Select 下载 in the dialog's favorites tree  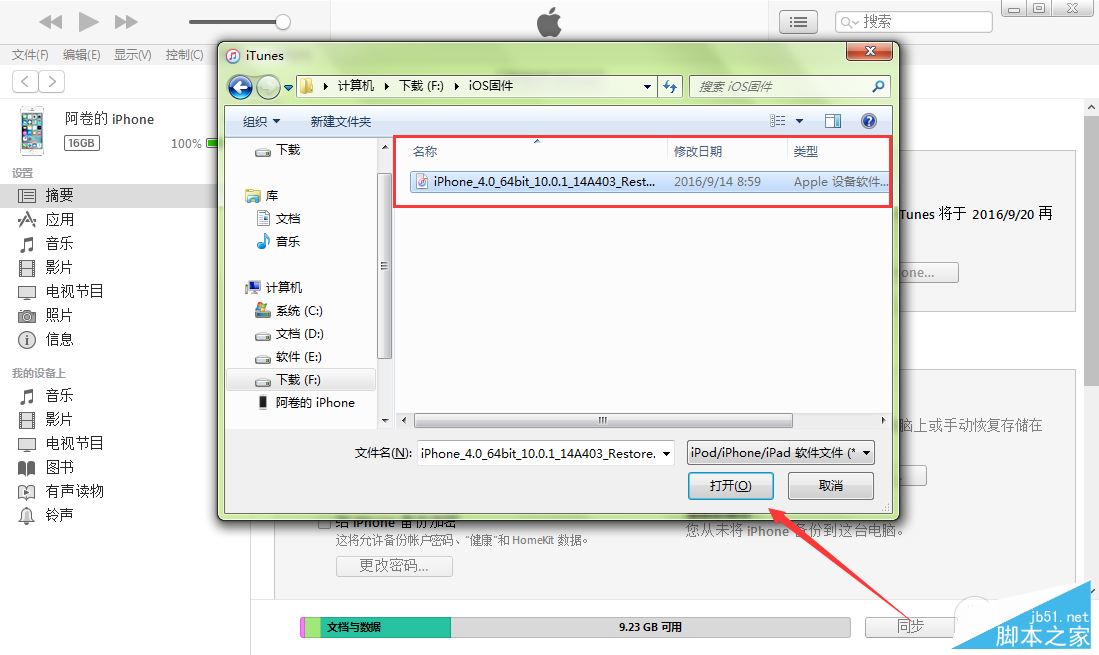tap(287, 150)
